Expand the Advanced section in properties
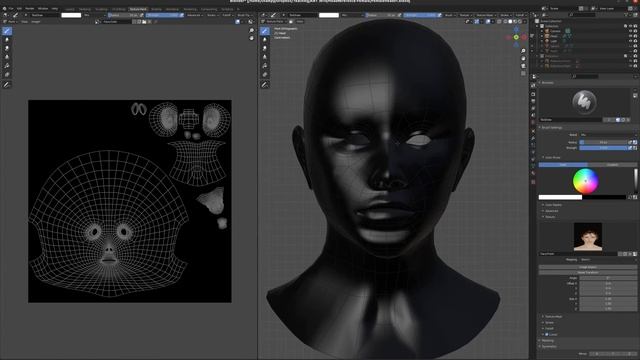 [551, 211]
